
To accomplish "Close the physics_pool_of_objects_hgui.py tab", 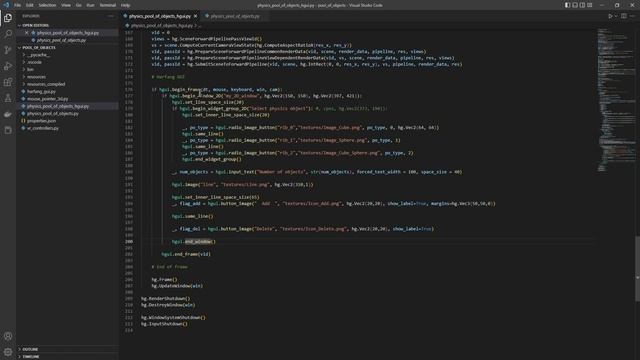I will pyautogui.click(x=196, y=16).
